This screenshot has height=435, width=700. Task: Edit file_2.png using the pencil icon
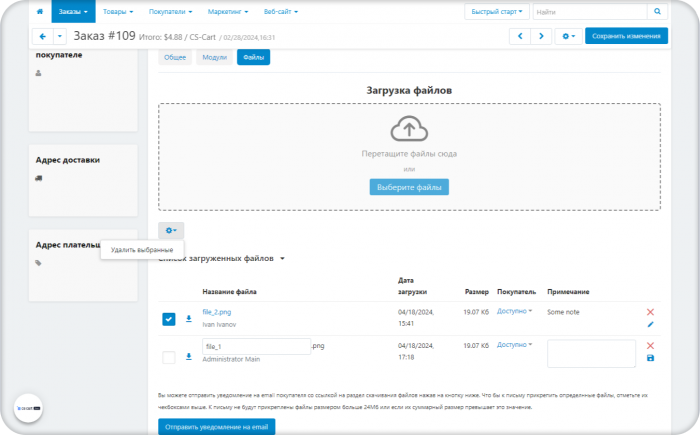coord(650,324)
